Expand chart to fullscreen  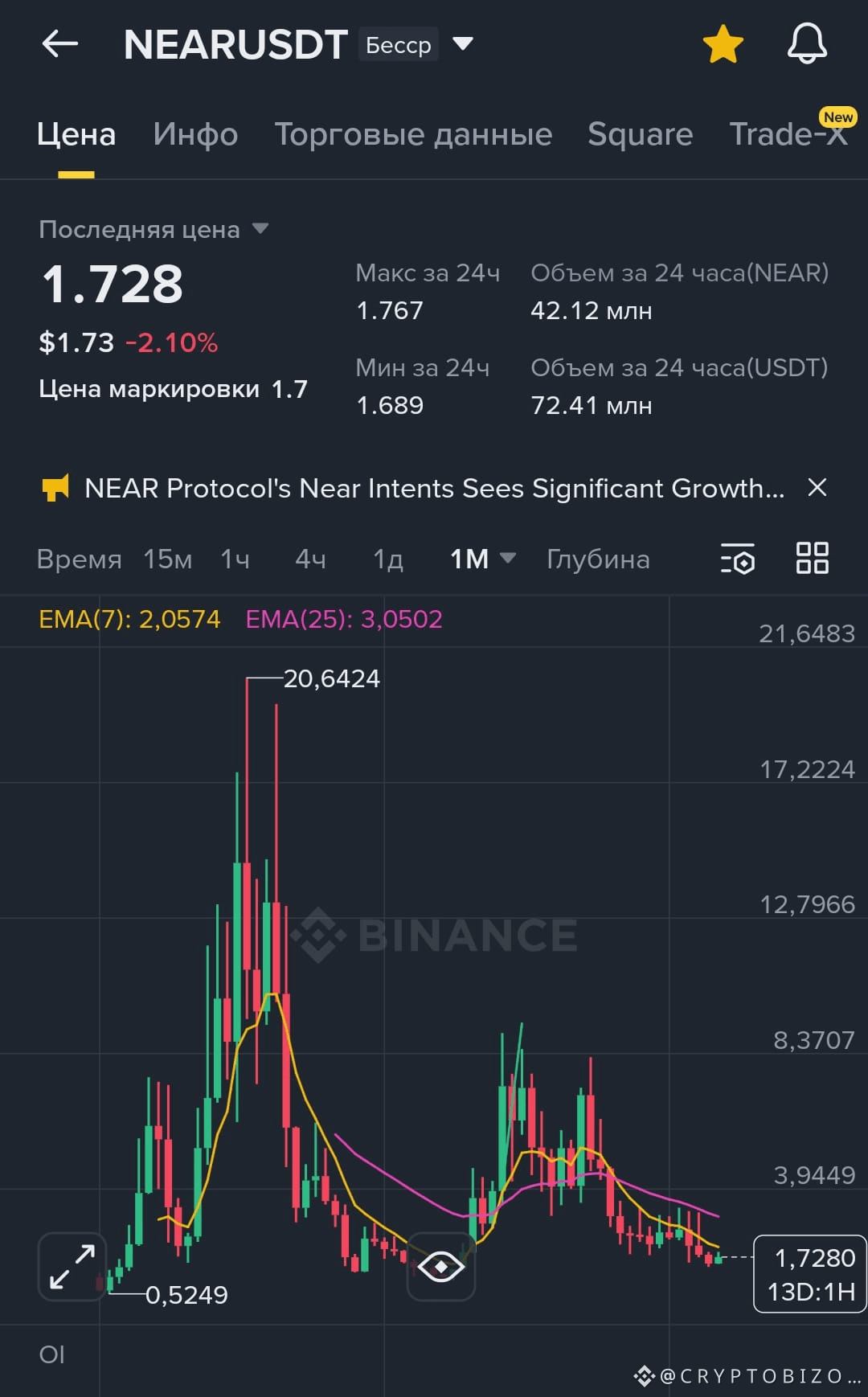click(x=72, y=1267)
